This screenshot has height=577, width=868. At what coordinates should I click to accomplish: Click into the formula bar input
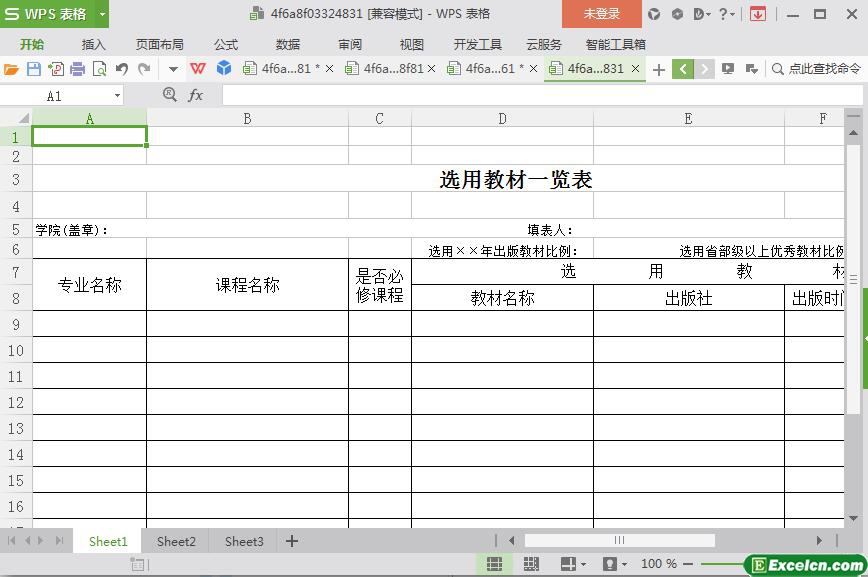tap(542, 95)
